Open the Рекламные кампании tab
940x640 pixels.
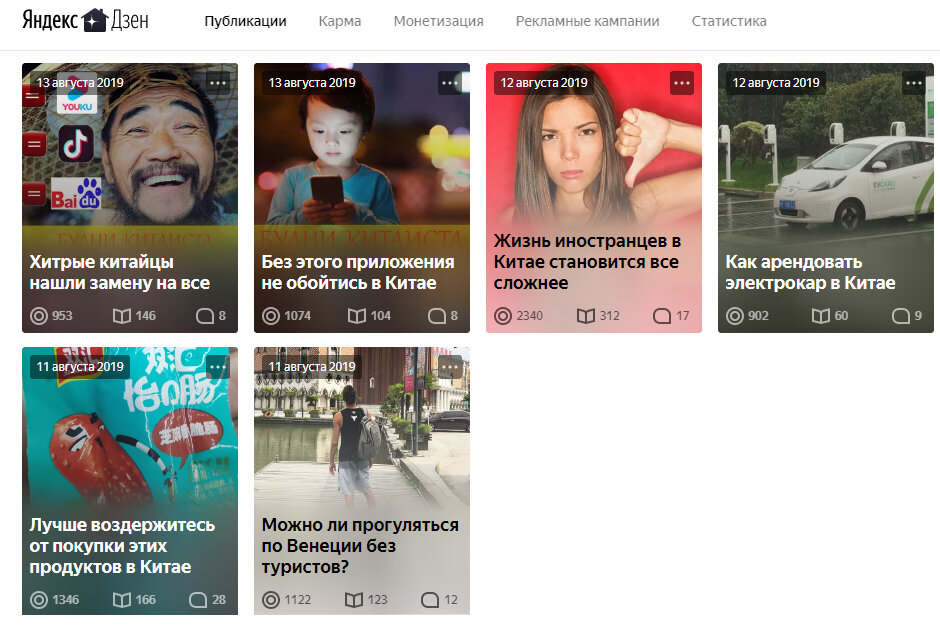click(x=588, y=22)
